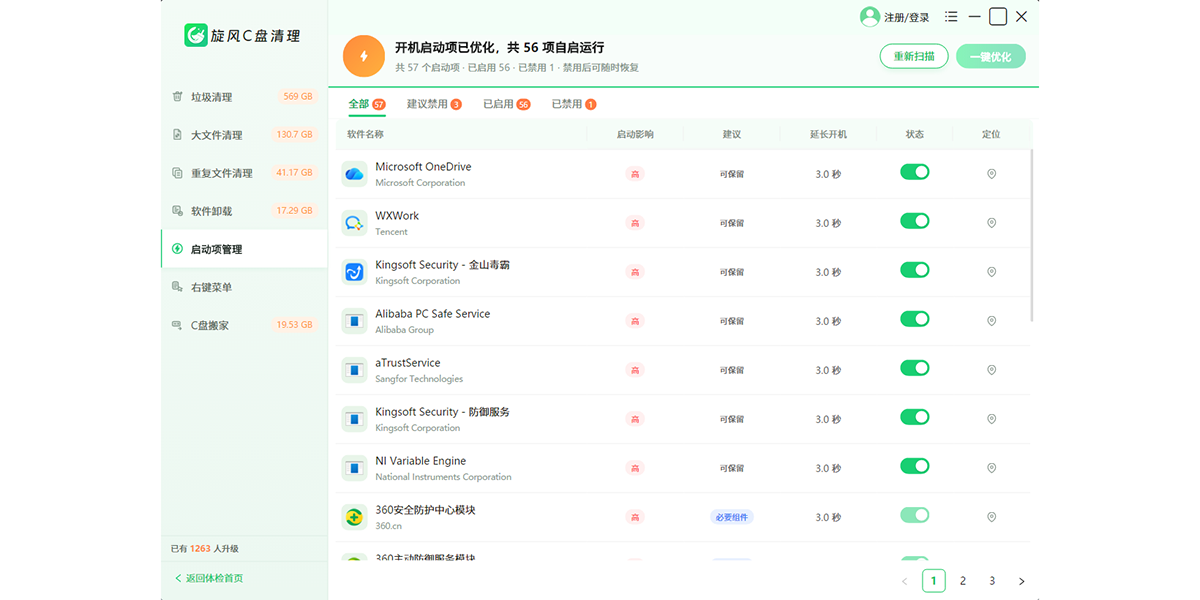The width and height of the screenshot is (1200, 600).
Task: Turn off Alibaba PC Safe Service toggle
Action: click(x=915, y=319)
